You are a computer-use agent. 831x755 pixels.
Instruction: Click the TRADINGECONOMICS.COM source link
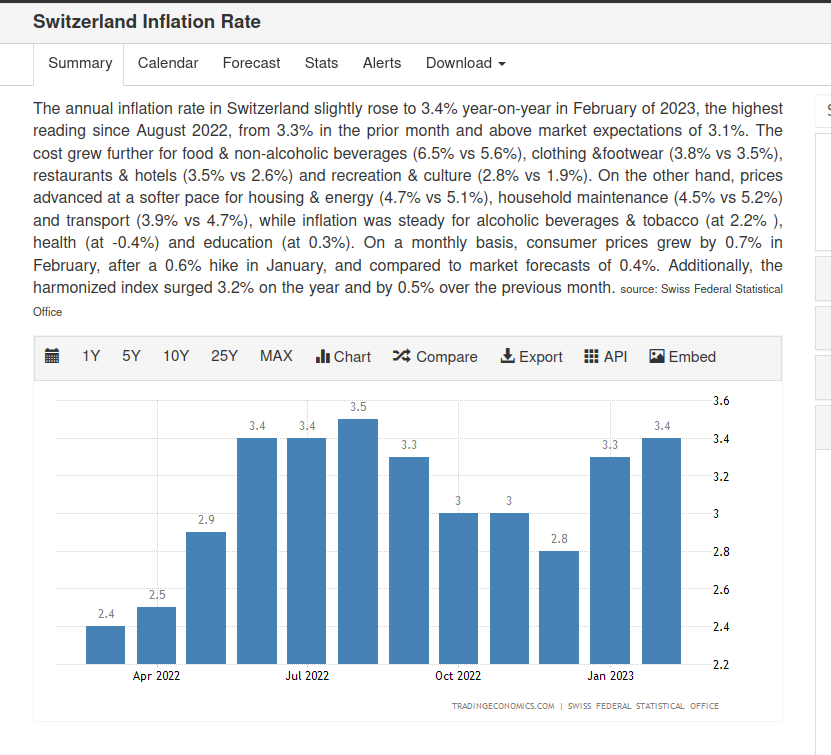tap(503, 706)
